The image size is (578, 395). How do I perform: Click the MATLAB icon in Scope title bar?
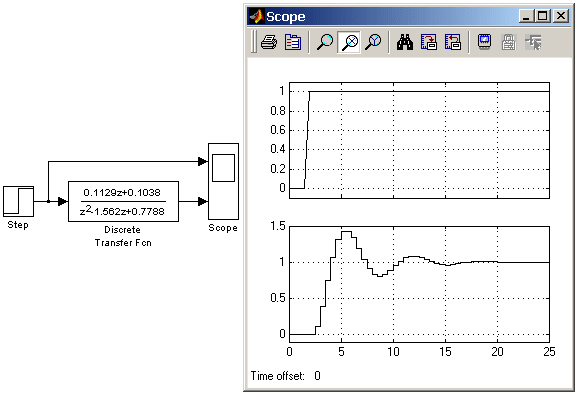click(x=257, y=16)
